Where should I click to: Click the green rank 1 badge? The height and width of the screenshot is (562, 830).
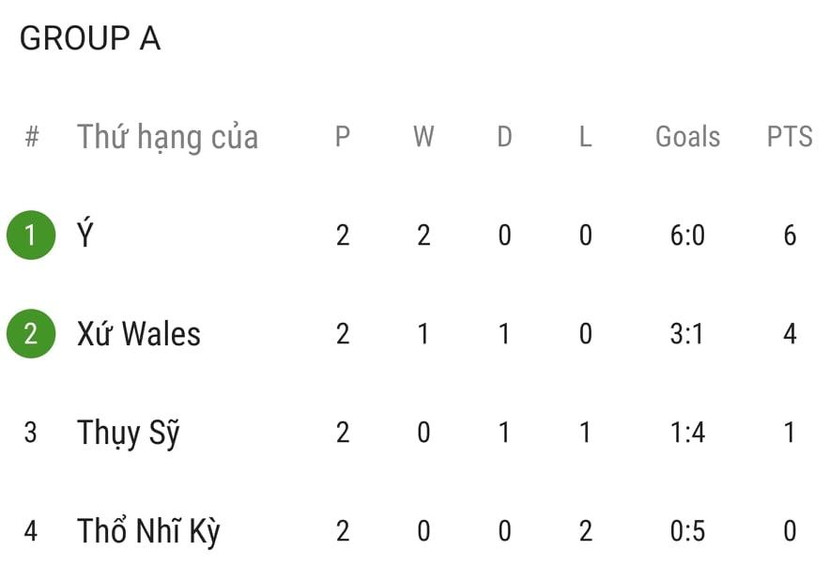[30, 236]
